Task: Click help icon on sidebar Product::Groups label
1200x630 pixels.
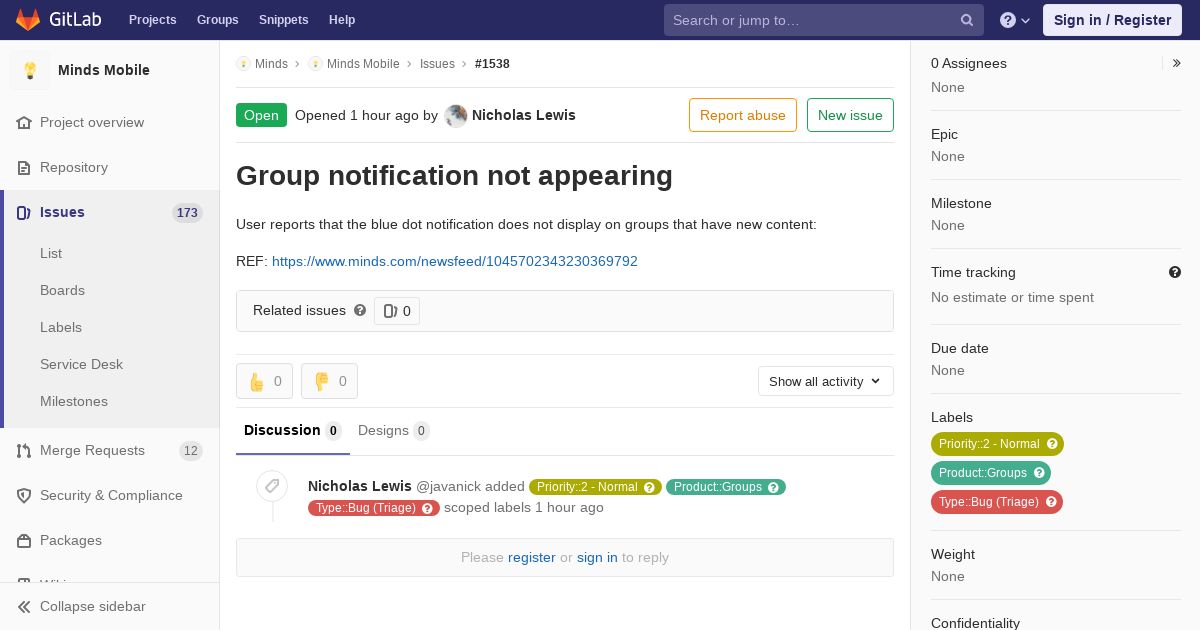Action: click(1039, 473)
